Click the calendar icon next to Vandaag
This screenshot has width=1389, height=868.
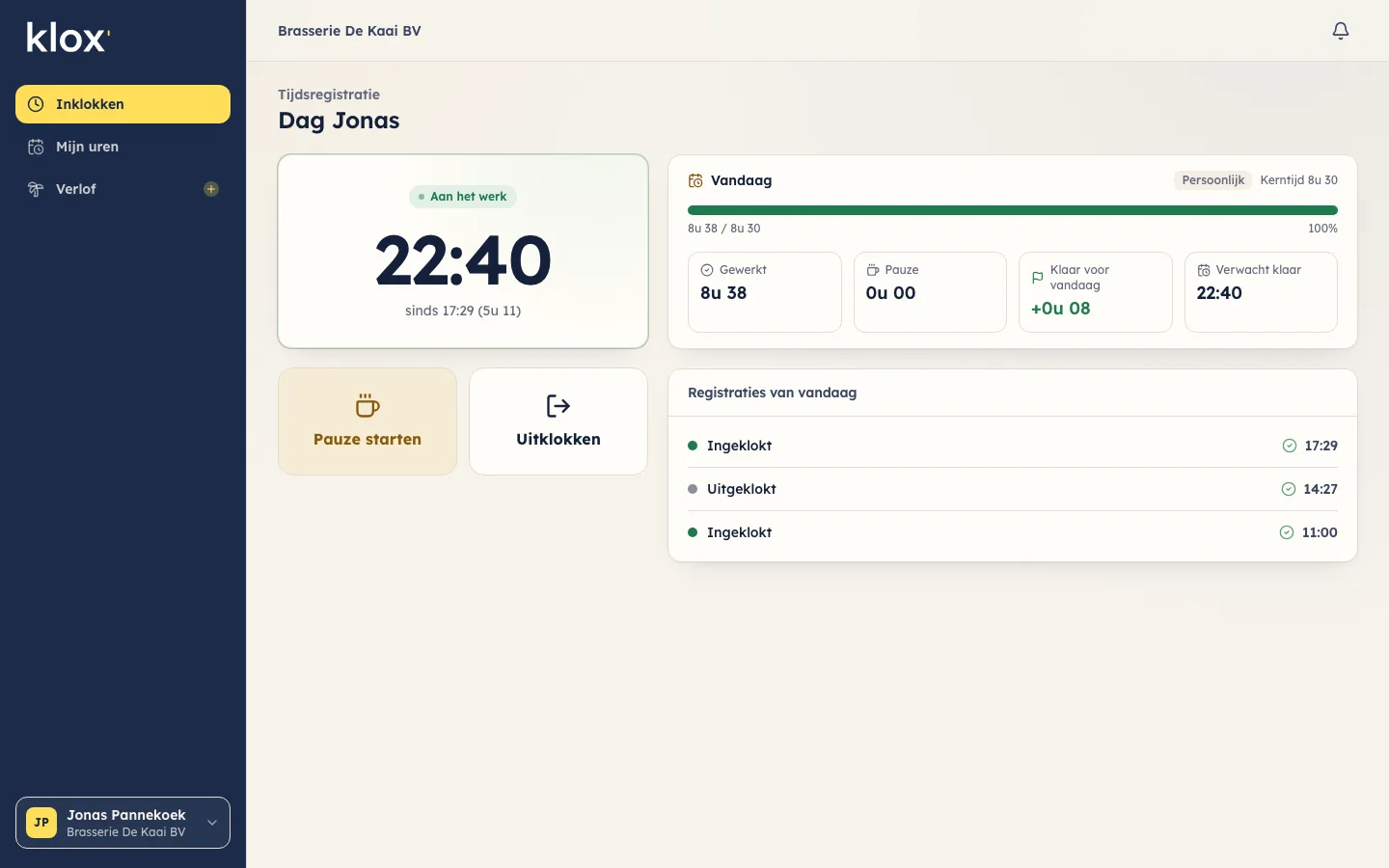pyautogui.click(x=695, y=180)
